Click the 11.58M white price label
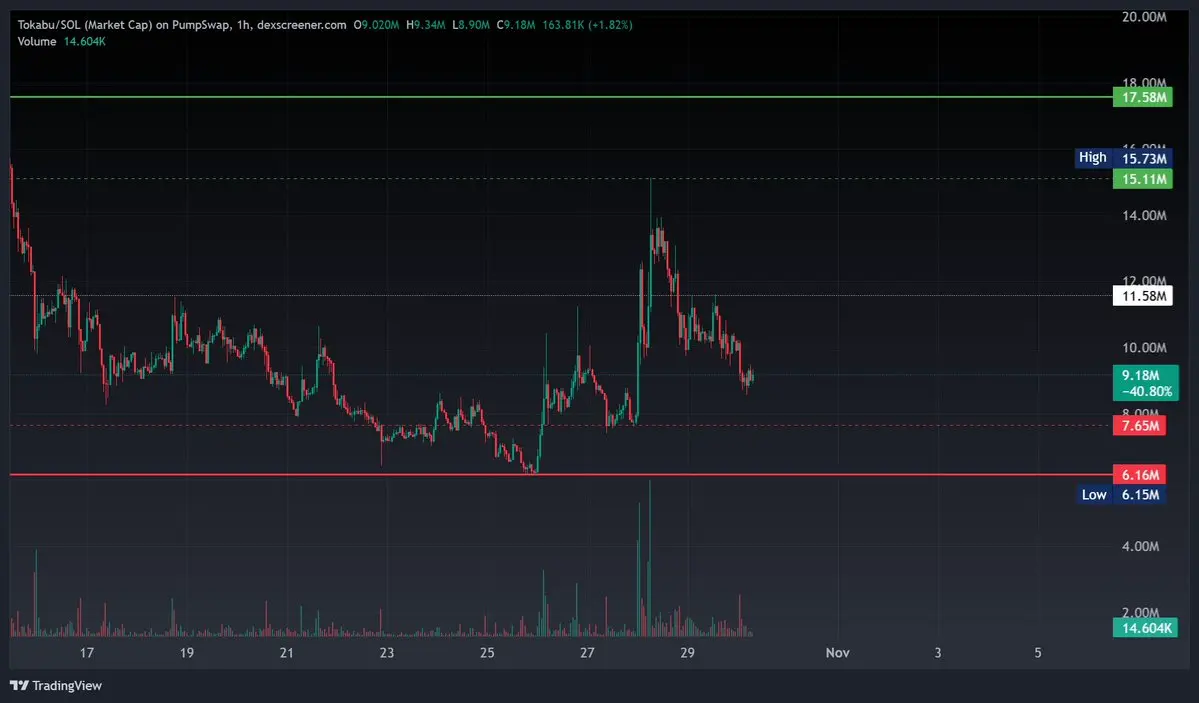The height and width of the screenshot is (703, 1199). [1142, 296]
